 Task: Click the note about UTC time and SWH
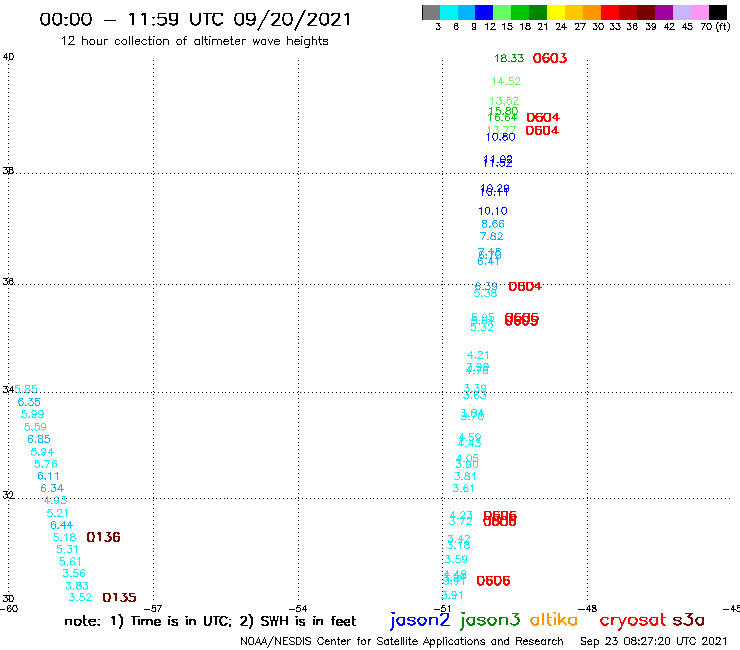tap(210, 621)
